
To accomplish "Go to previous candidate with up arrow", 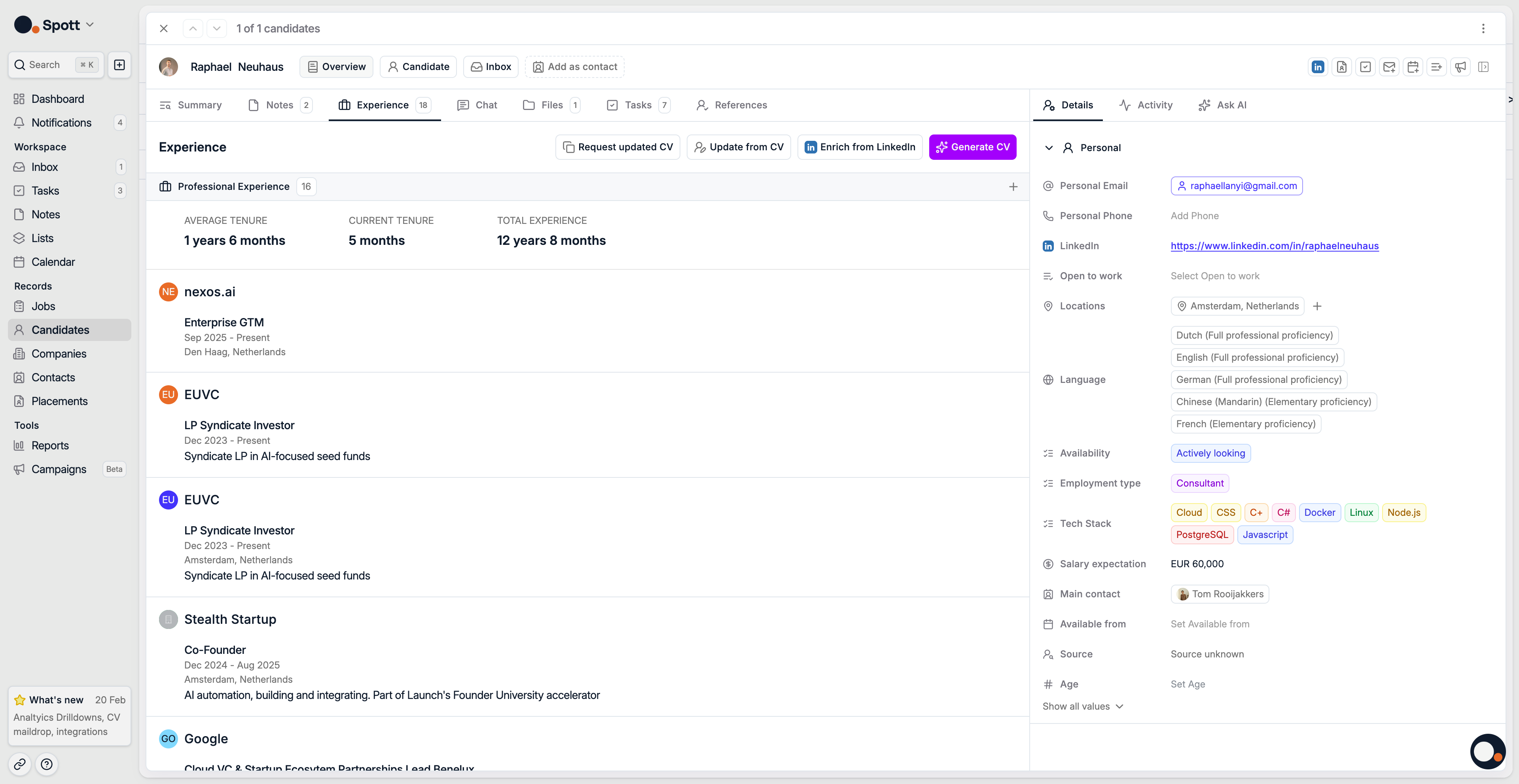I will [x=193, y=28].
